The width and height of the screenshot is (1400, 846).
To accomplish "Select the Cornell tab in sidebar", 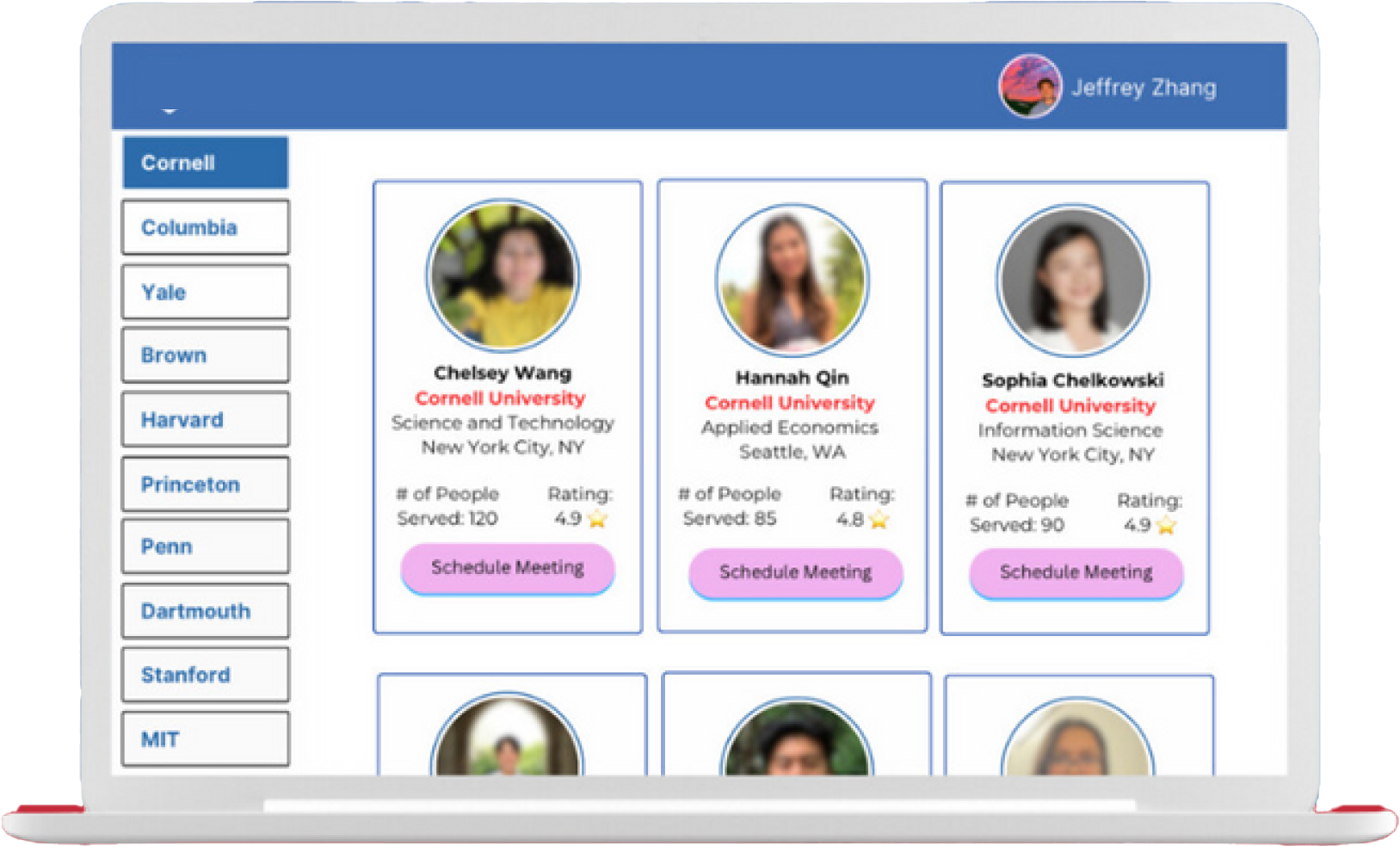I will pos(205,163).
